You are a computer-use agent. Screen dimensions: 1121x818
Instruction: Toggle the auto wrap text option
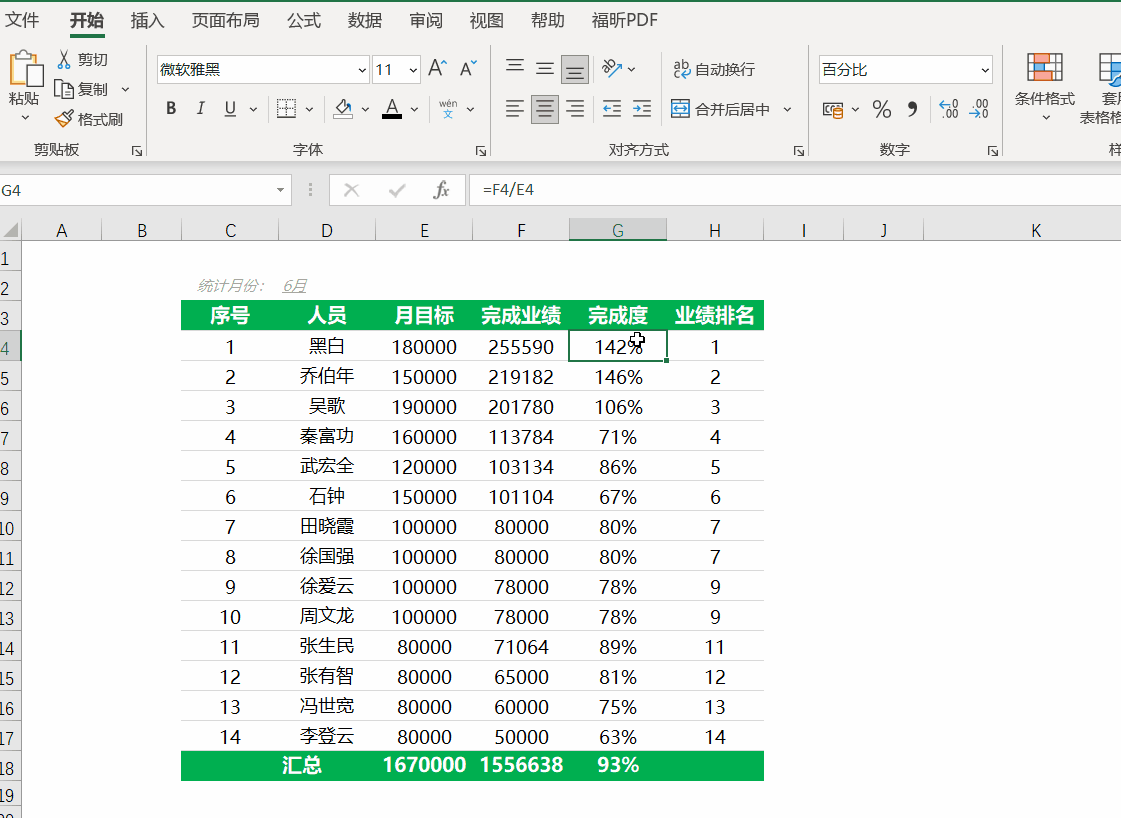(714, 69)
